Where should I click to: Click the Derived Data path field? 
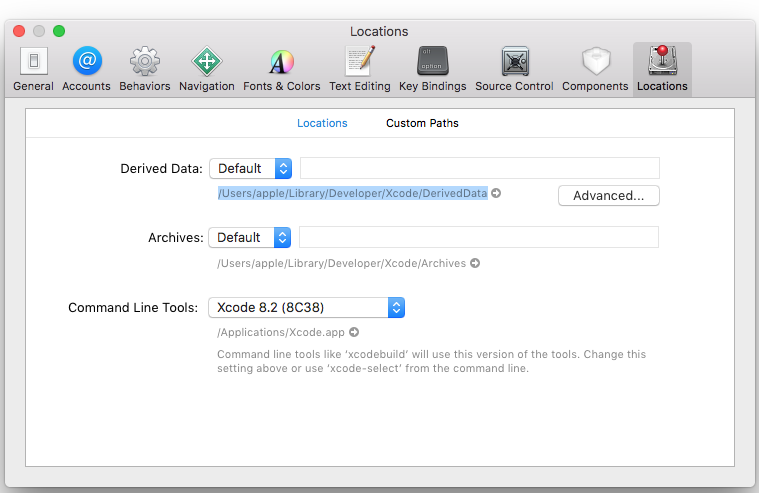click(480, 168)
